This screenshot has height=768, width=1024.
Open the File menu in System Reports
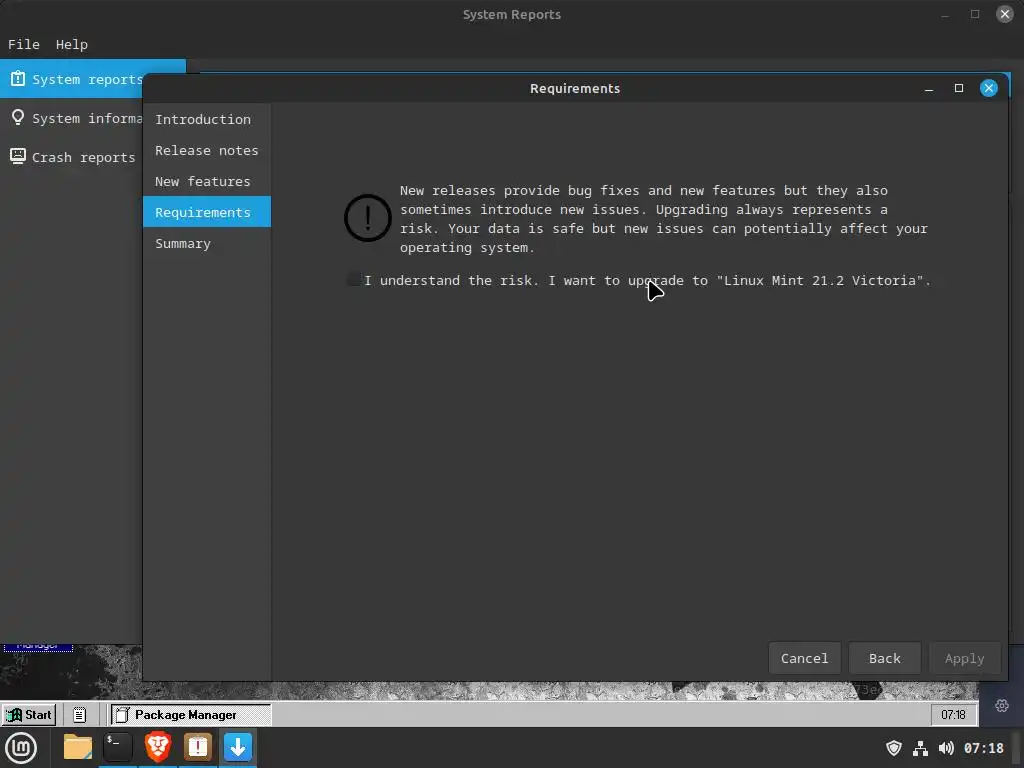[24, 44]
